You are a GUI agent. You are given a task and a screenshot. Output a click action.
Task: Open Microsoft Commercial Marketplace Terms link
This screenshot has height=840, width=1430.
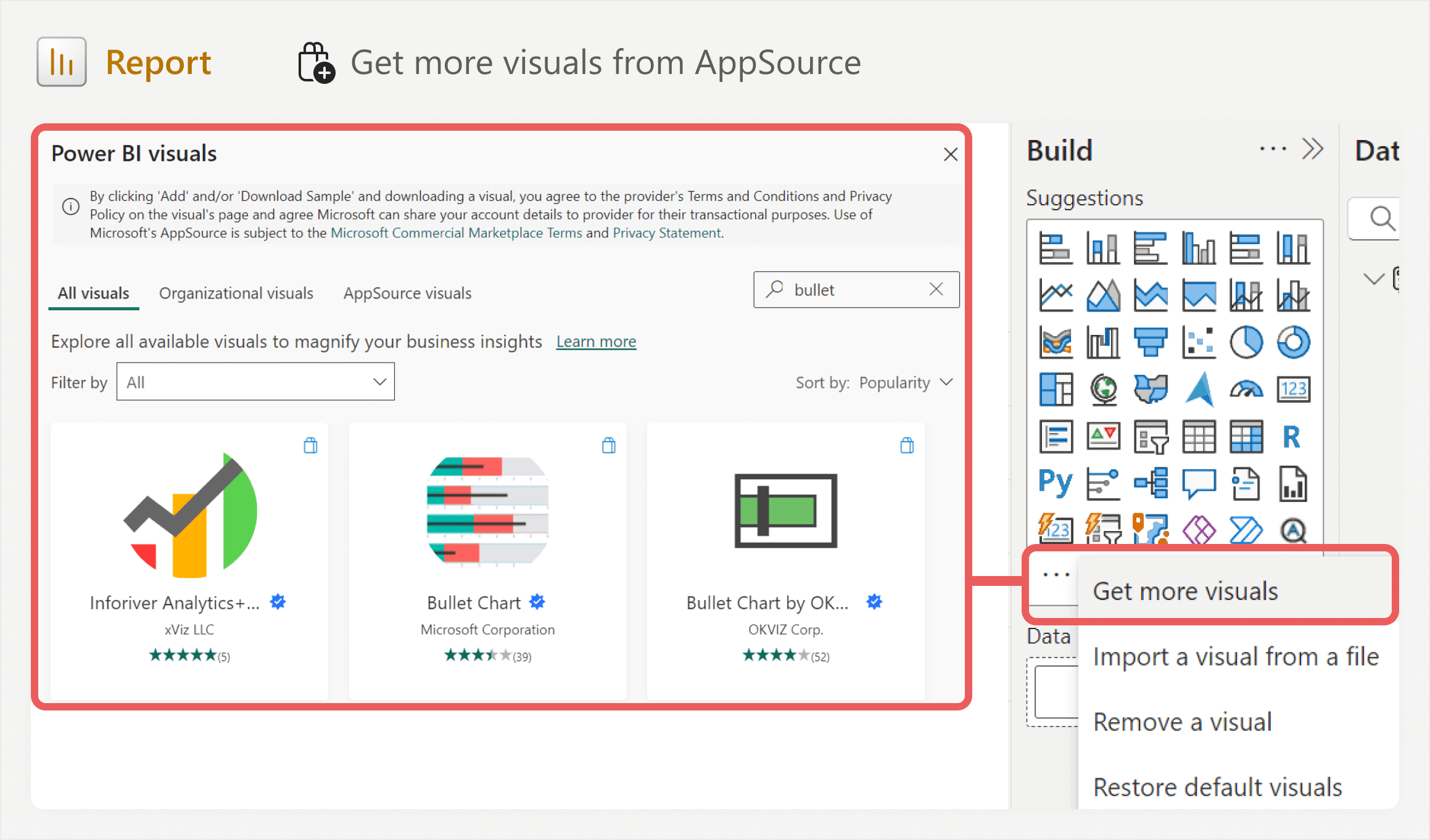click(x=457, y=233)
